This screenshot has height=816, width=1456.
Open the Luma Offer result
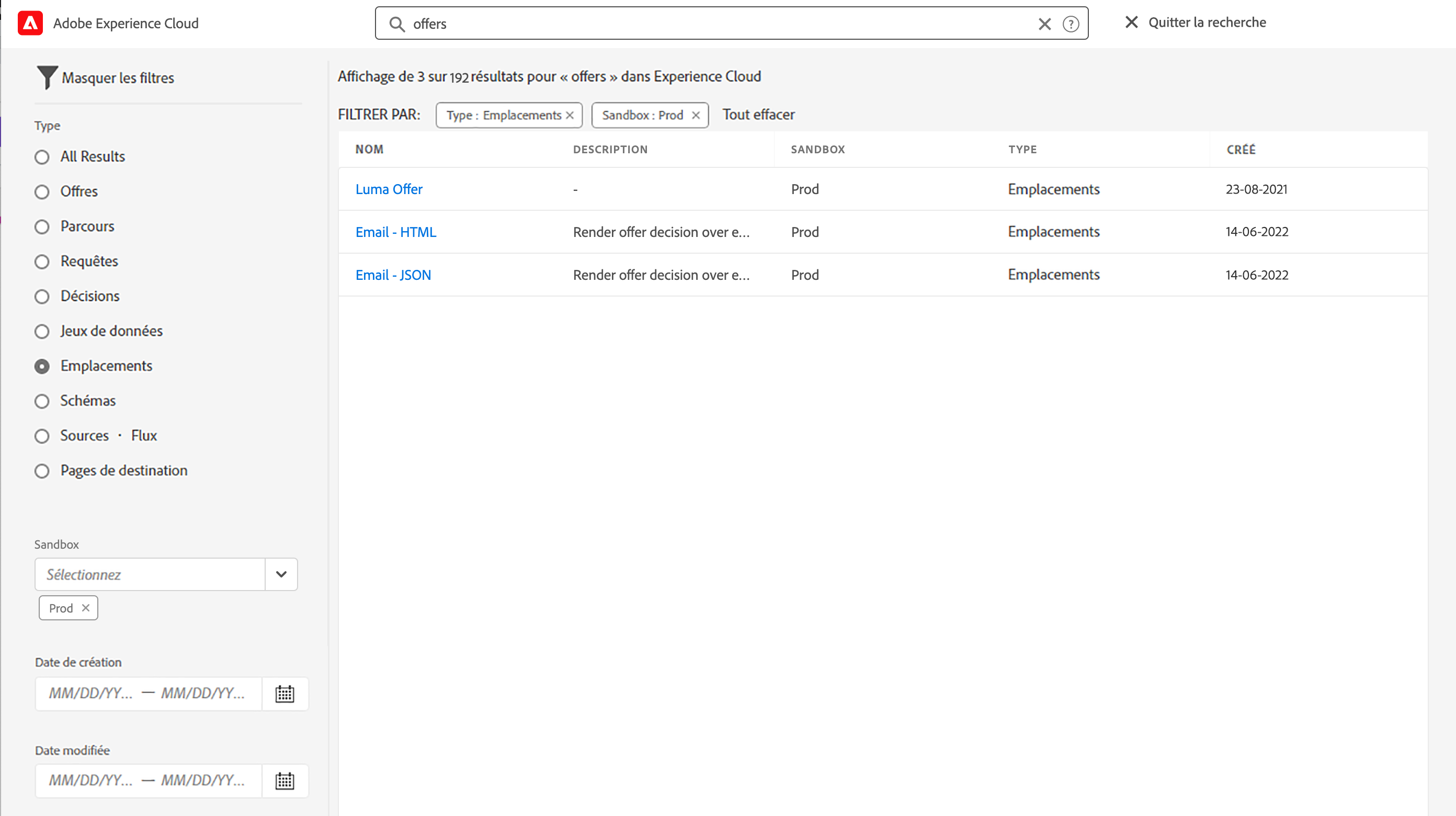[389, 189]
